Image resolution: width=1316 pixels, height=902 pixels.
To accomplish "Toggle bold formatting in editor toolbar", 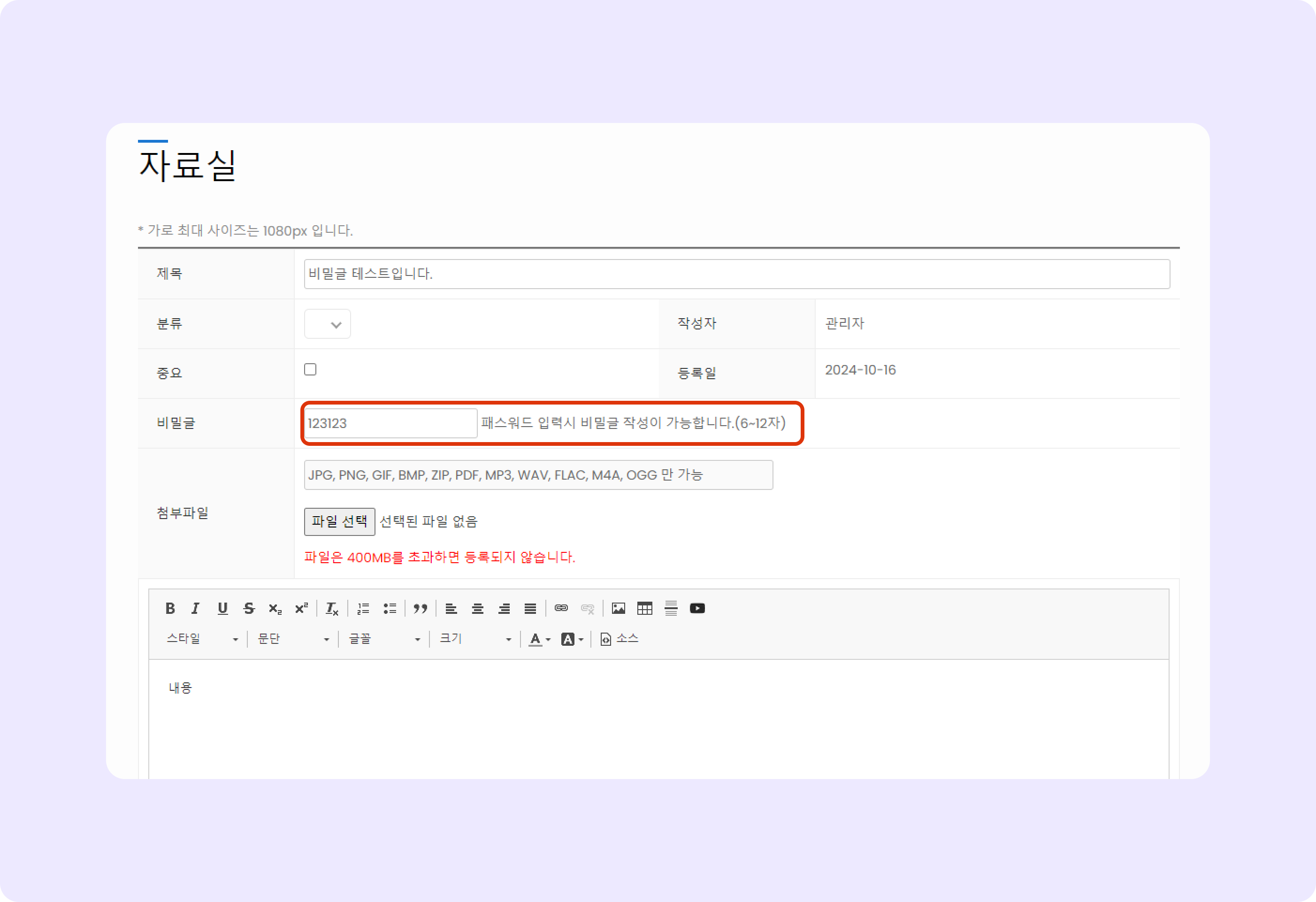I will (x=170, y=608).
